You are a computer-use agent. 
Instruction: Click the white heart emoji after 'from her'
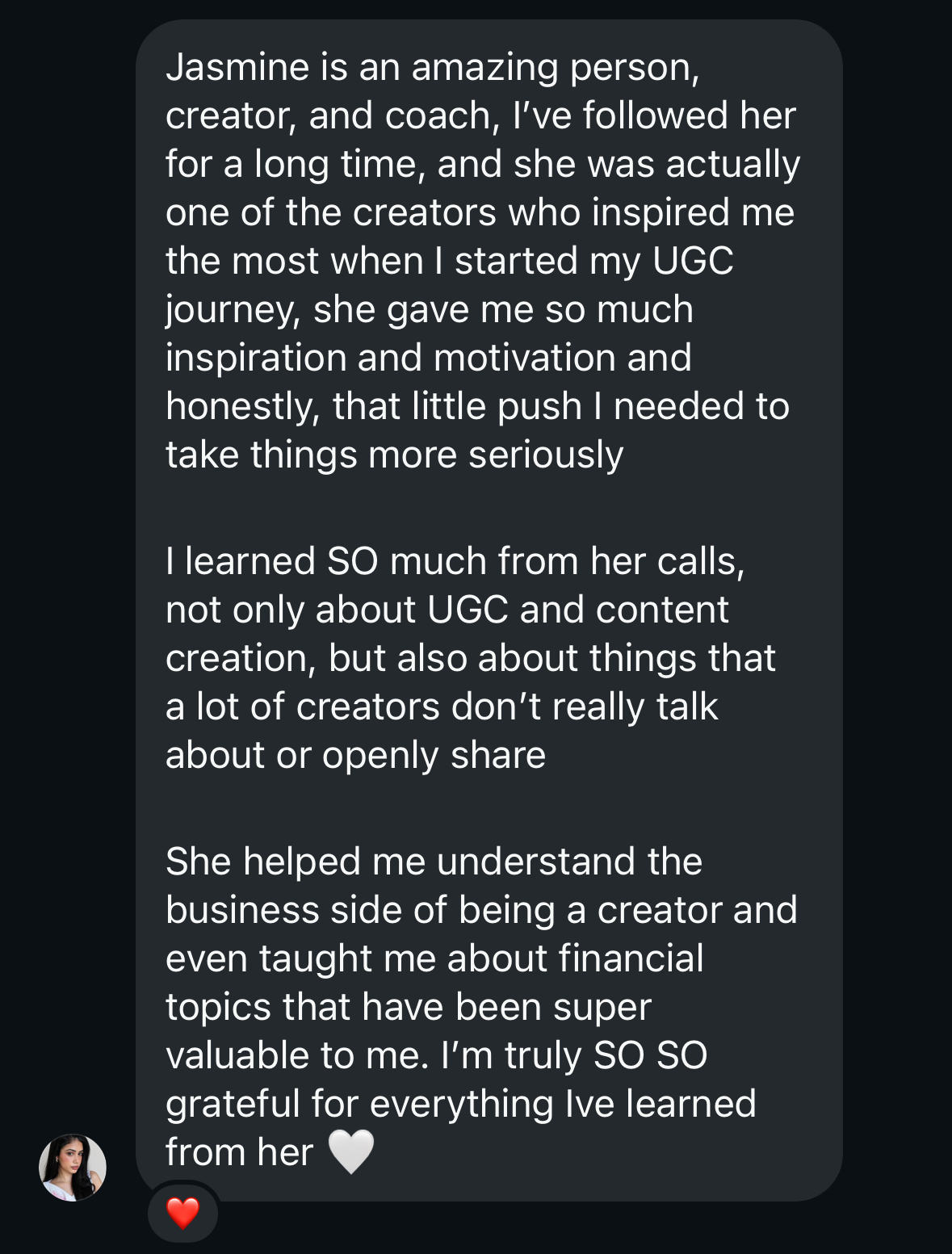[351, 1151]
